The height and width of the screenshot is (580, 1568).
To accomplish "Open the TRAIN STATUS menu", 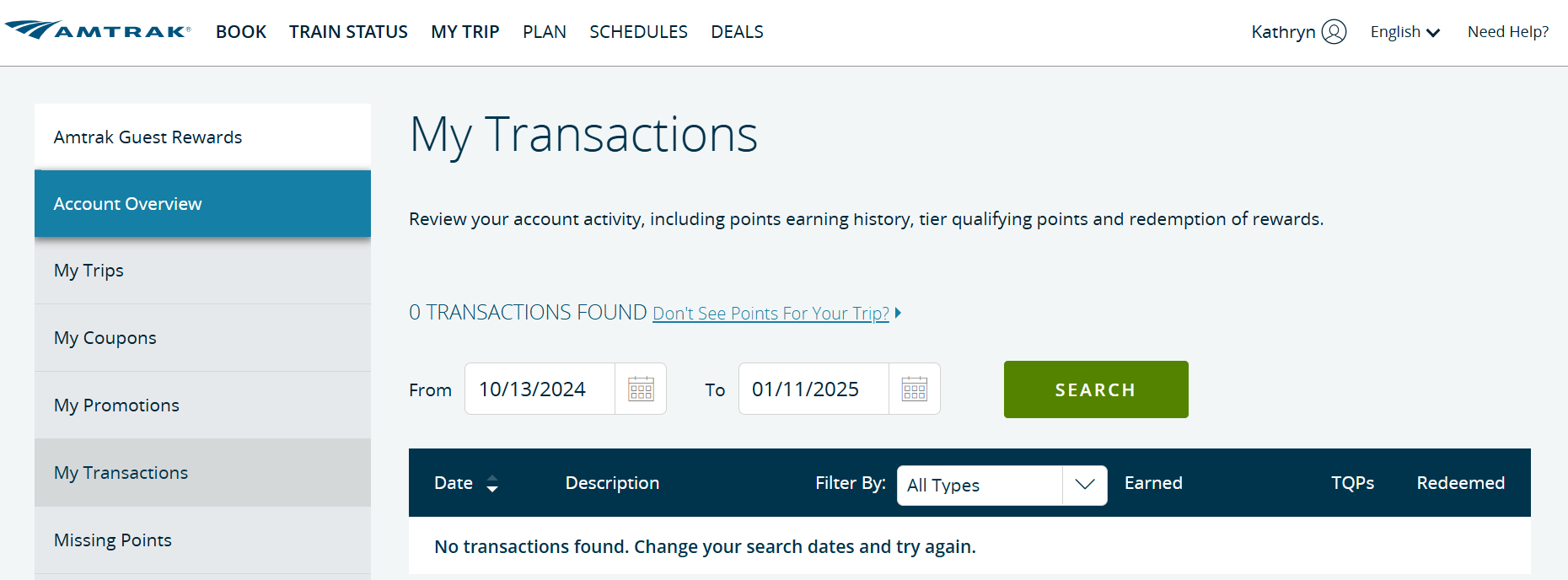I will point(348,31).
